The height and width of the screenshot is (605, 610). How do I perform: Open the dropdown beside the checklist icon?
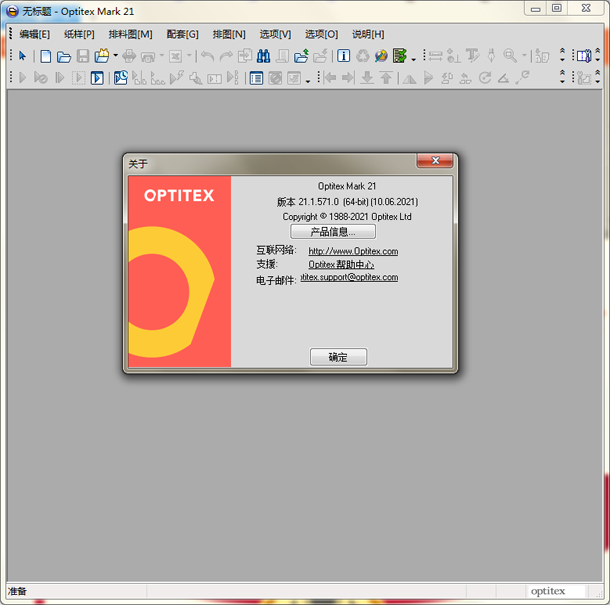tap(413, 59)
